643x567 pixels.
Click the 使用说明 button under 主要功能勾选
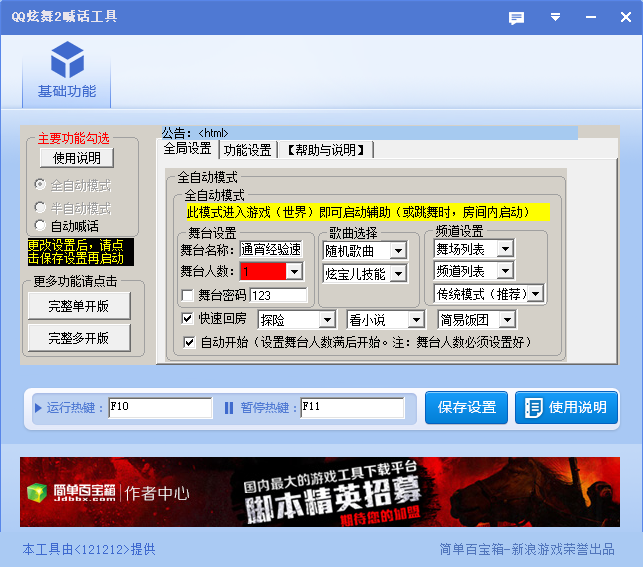pos(77,158)
